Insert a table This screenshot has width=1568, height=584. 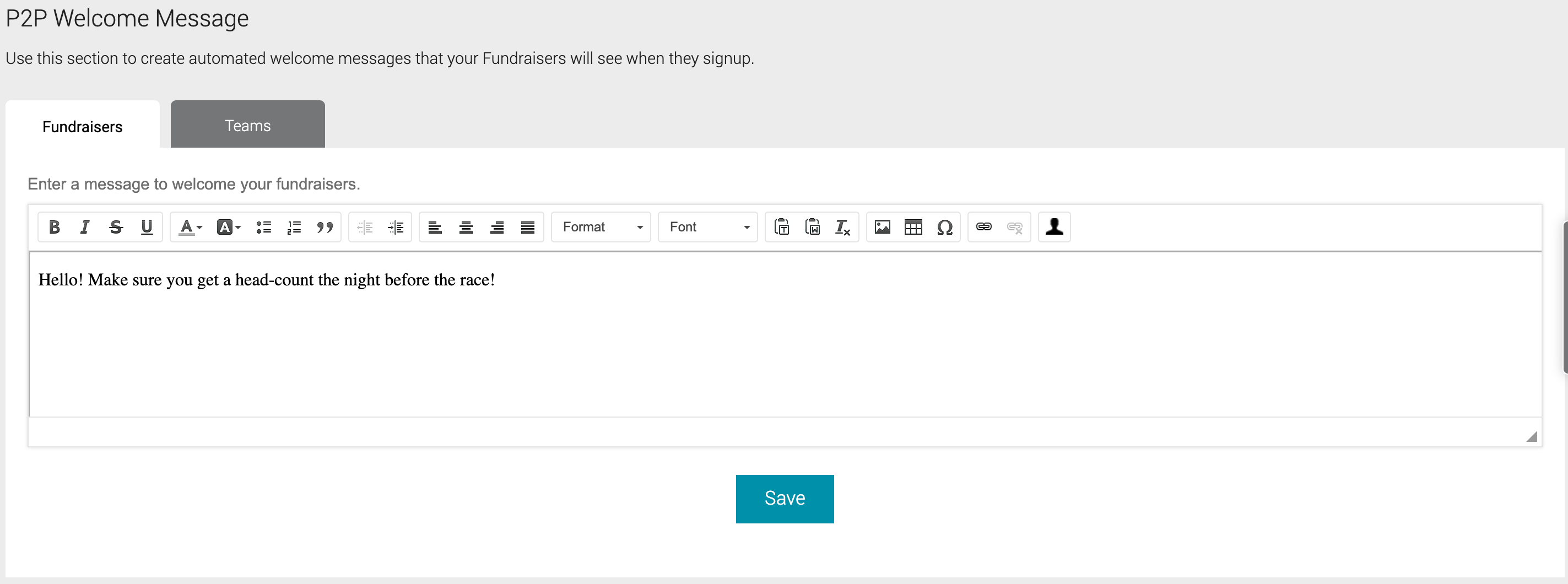coord(913,227)
